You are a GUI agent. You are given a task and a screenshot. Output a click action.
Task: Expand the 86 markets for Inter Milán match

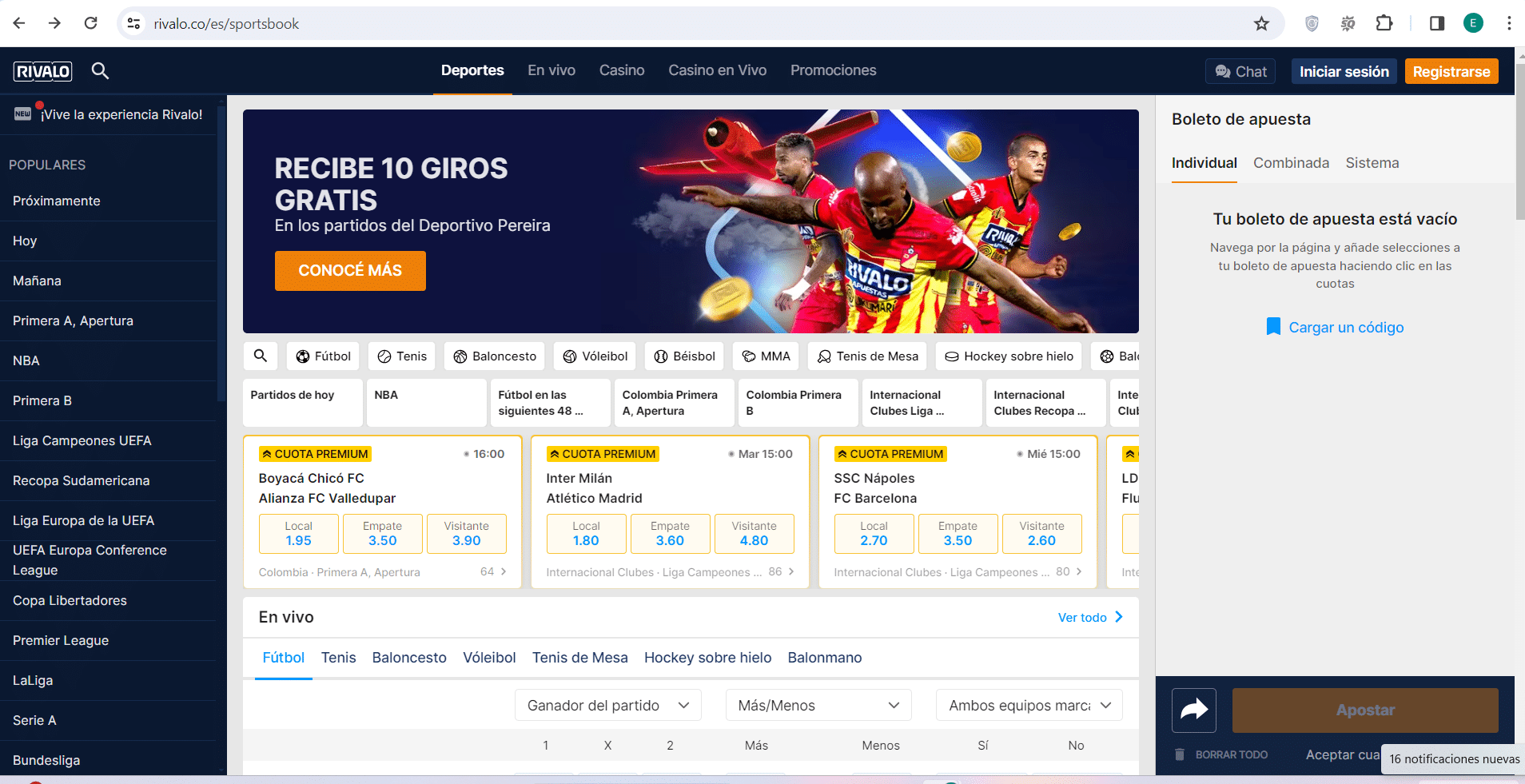click(x=782, y=571)
